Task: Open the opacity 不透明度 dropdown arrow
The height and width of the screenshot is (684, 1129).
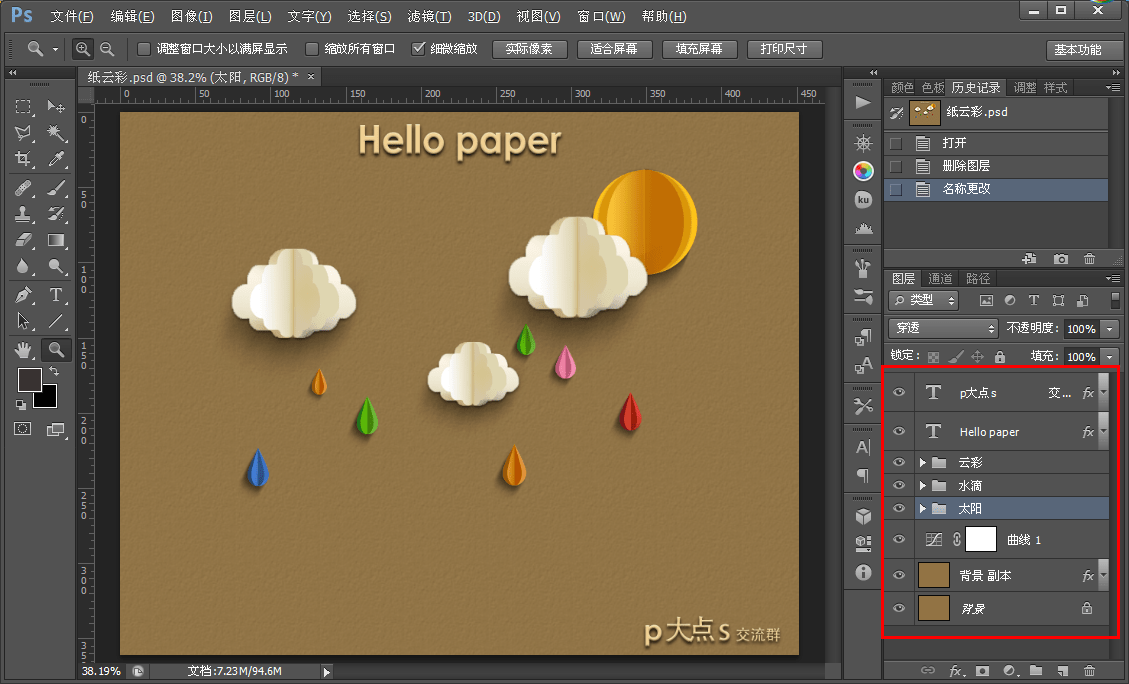Action: tap(1110, 328)
